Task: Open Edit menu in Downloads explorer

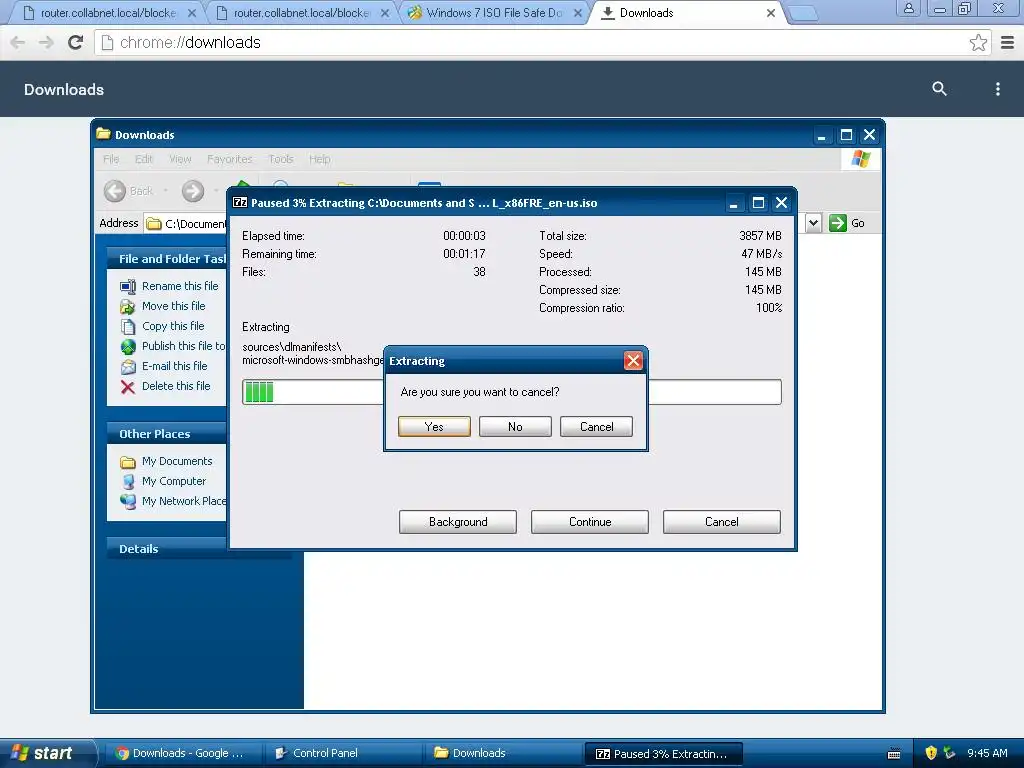Action: tap(144, 159)
